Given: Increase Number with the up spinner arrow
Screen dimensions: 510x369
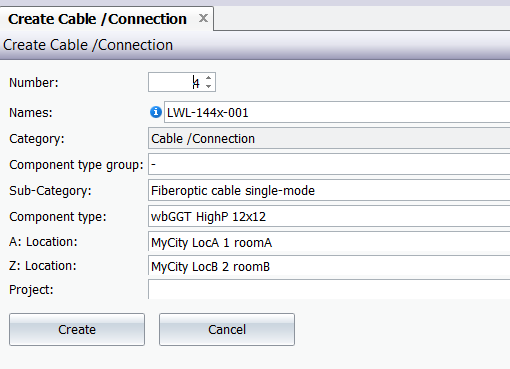Looking at the screenshot, I should (x=209, y=78).
